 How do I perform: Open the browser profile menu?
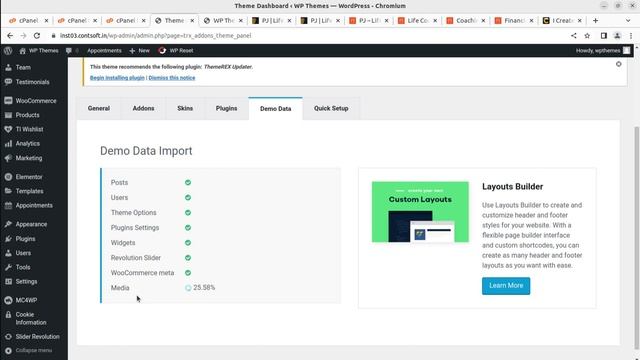pyautogui.click(x=617, y=36)
